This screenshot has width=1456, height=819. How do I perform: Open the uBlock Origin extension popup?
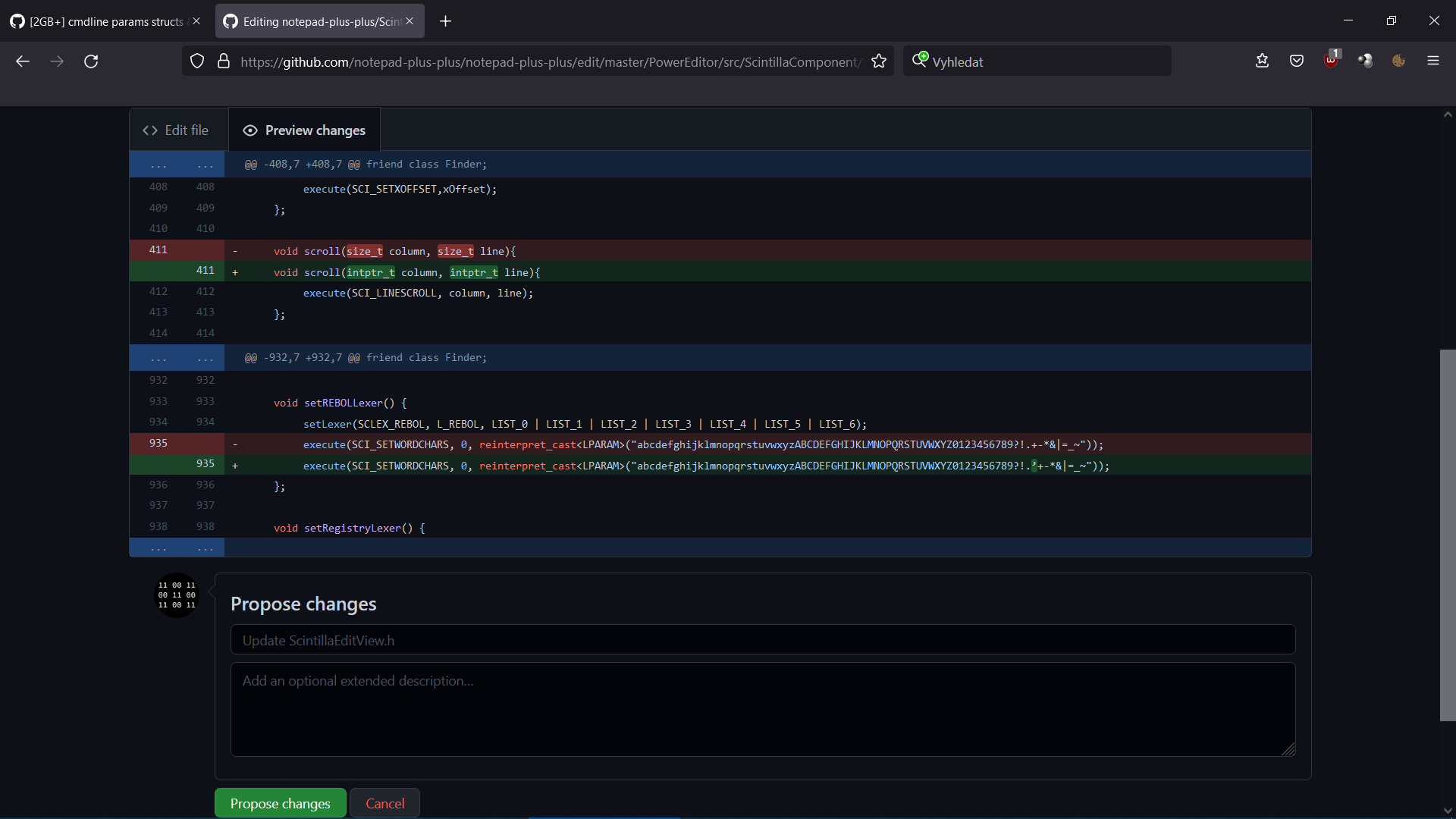pyautogui.click(x=1332, y=61)
